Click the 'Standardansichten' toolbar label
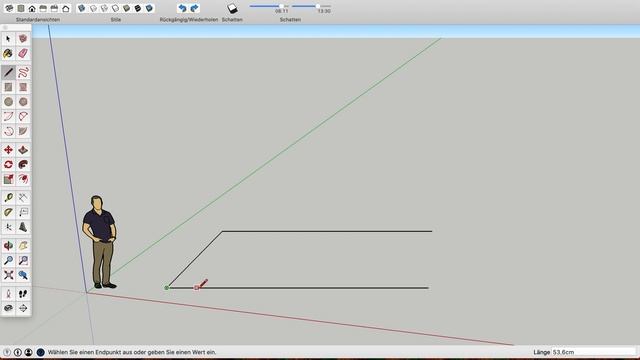 tap(38, 20)
